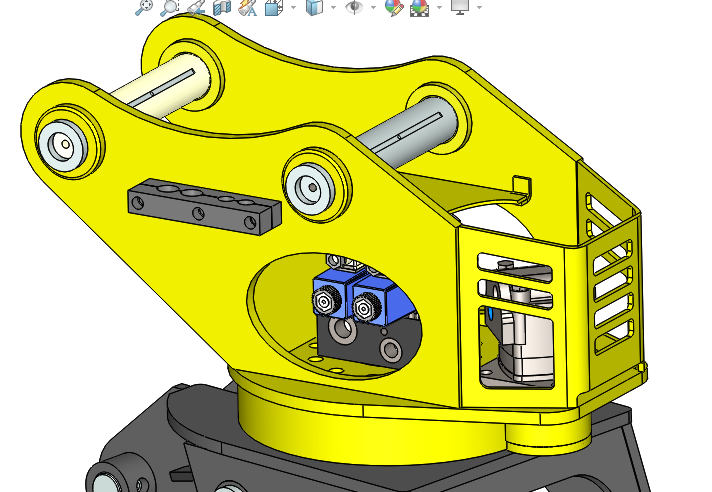Open Dynamic Annotation Views tool
The height and width of the screenshot is (492, 712).
click(248, 8)
